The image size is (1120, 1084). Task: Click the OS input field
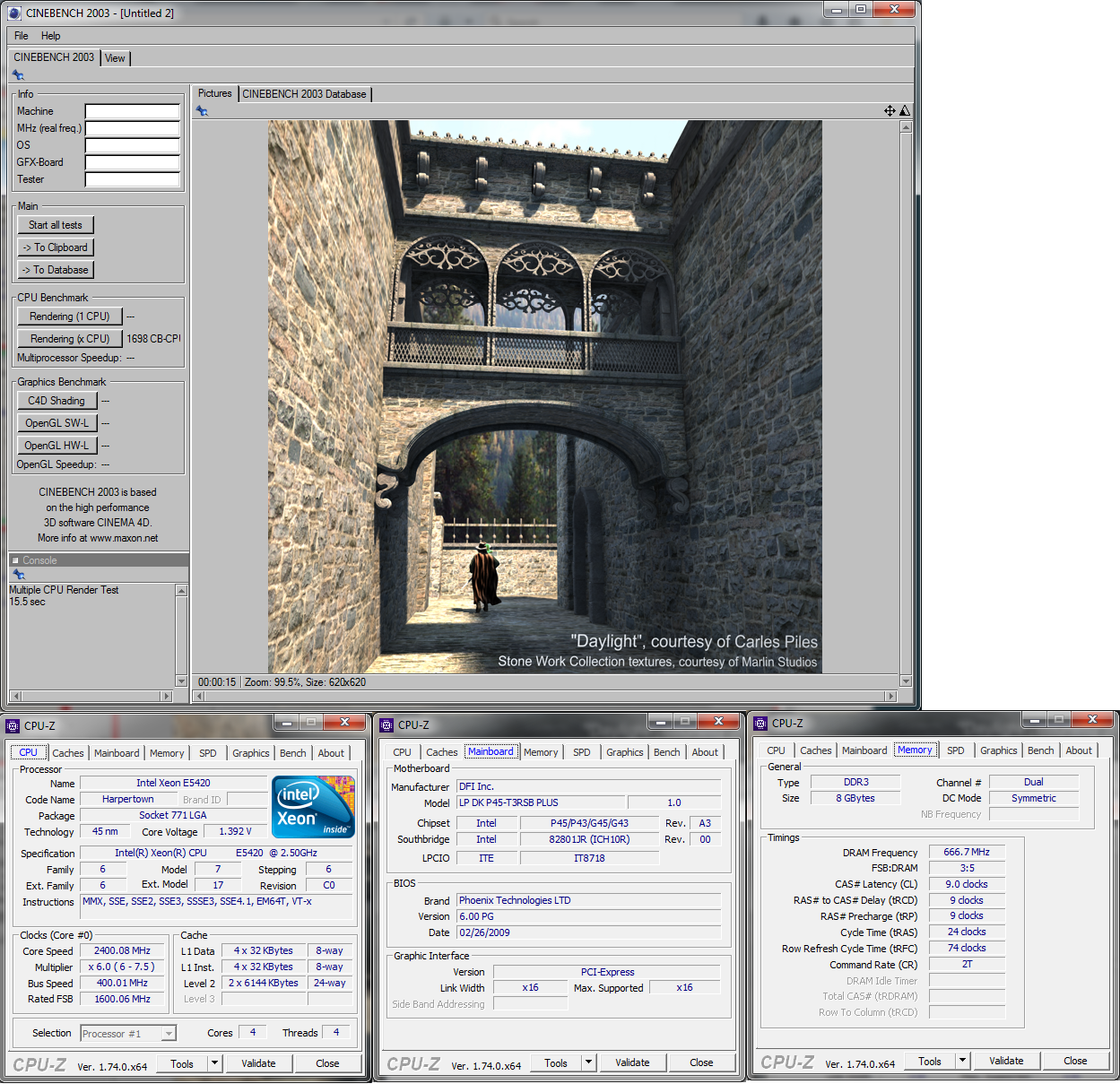(x=133, y=145)
